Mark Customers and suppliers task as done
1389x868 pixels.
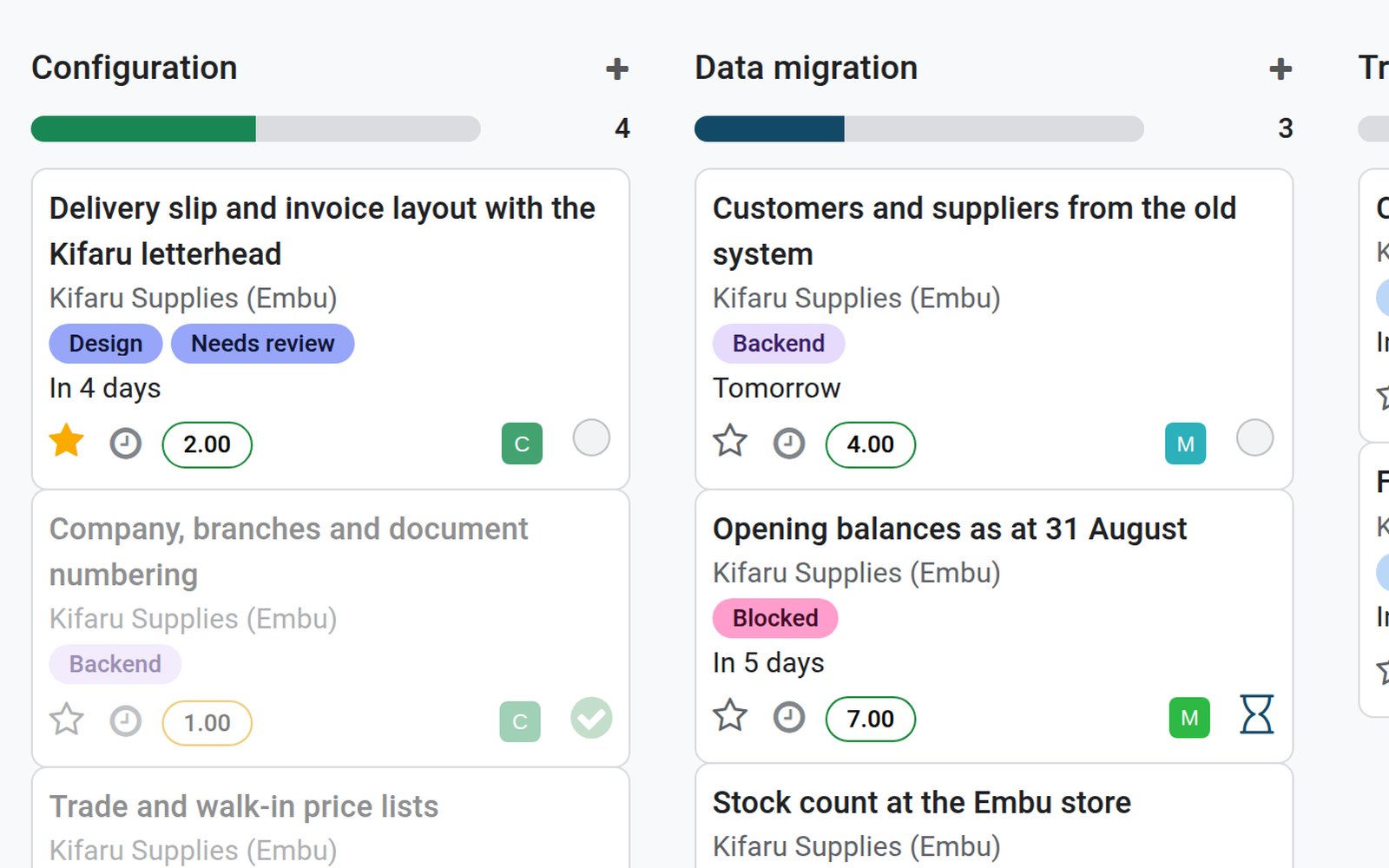tap(1254, 438)
